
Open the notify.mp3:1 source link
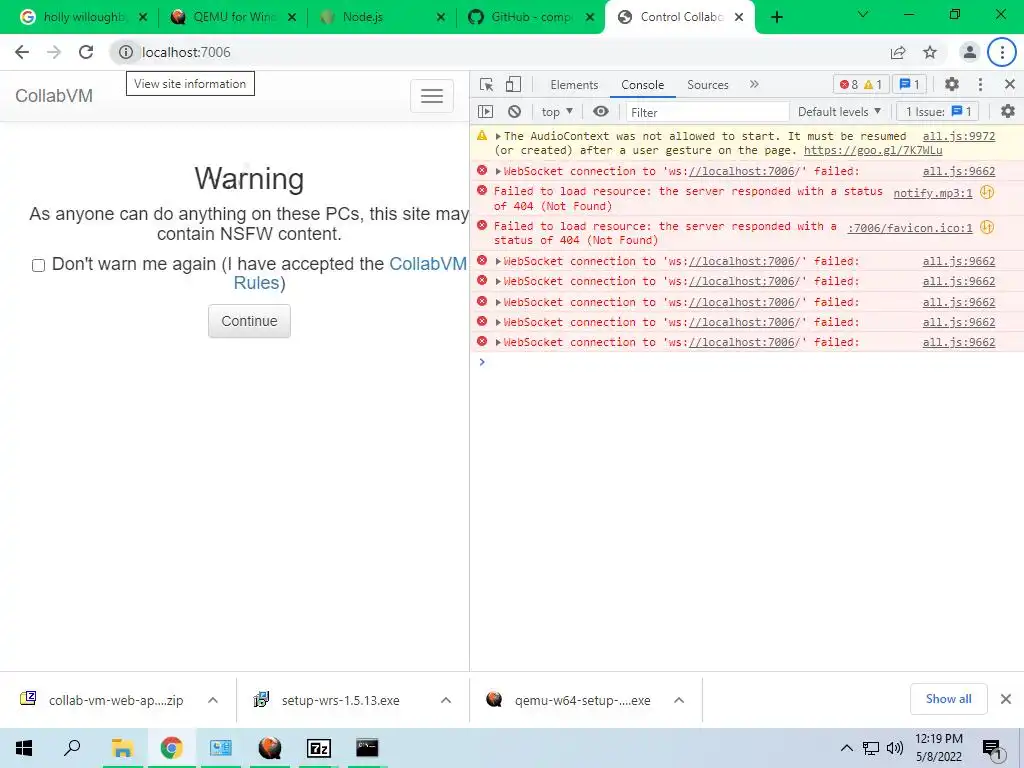click(x=933, y=193)
